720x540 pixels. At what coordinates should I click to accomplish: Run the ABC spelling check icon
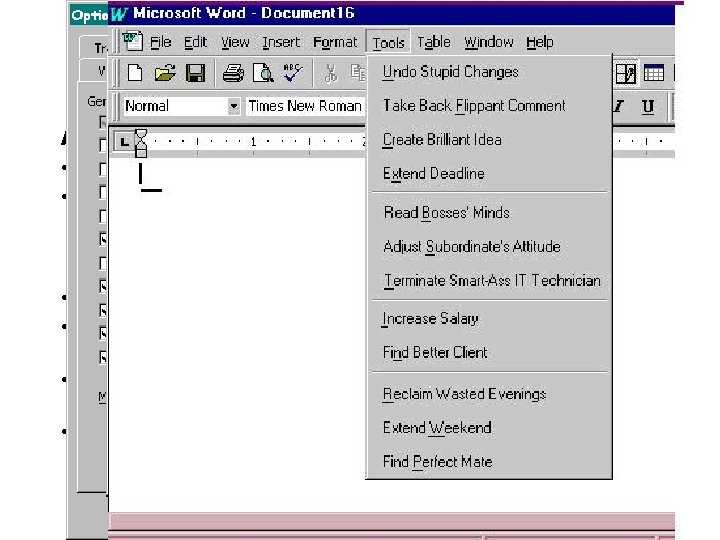[x=293, y=73]
